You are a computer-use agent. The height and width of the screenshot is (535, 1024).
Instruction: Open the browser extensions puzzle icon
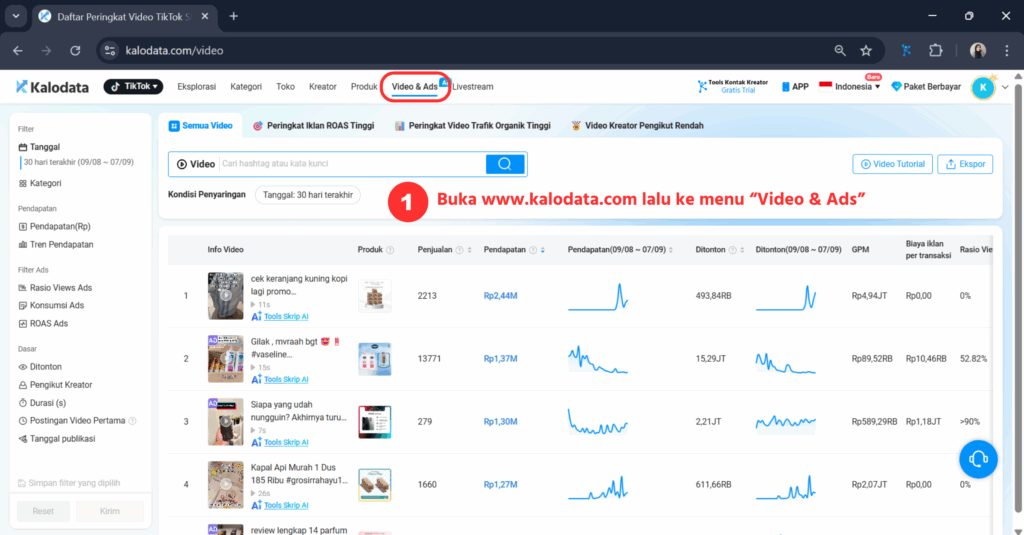click(x=935, y=50)
